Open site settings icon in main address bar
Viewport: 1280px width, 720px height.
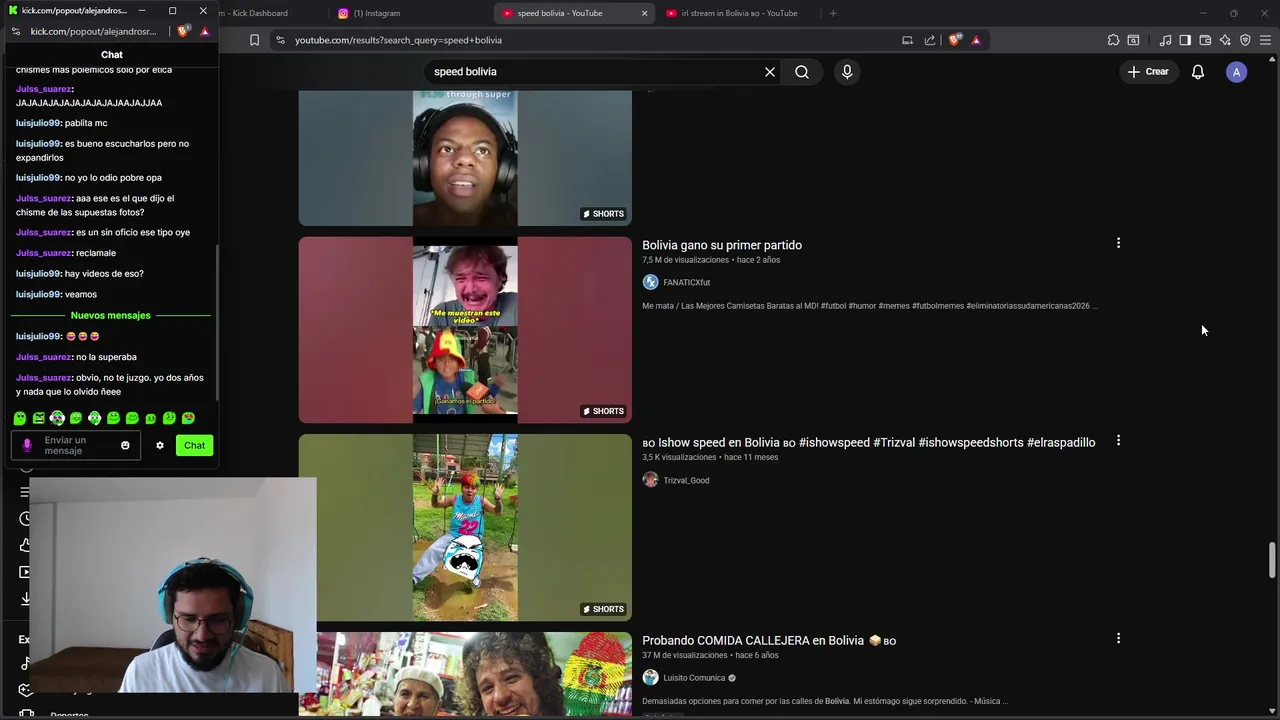(280, 40)
